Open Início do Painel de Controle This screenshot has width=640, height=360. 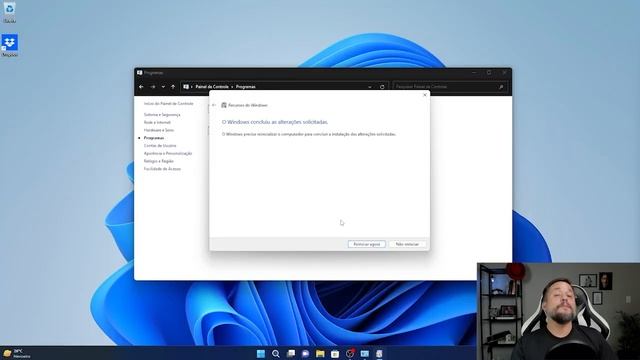[x=169, y=104]
